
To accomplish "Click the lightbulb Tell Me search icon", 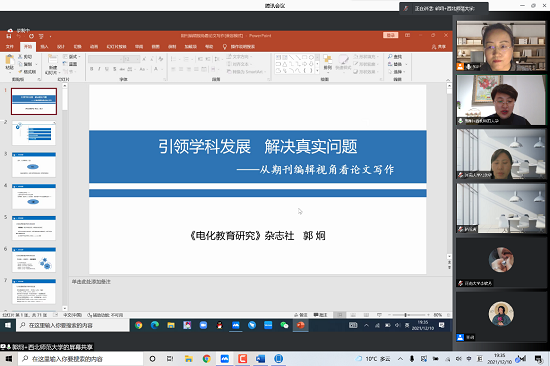I will tap(225, 47).
